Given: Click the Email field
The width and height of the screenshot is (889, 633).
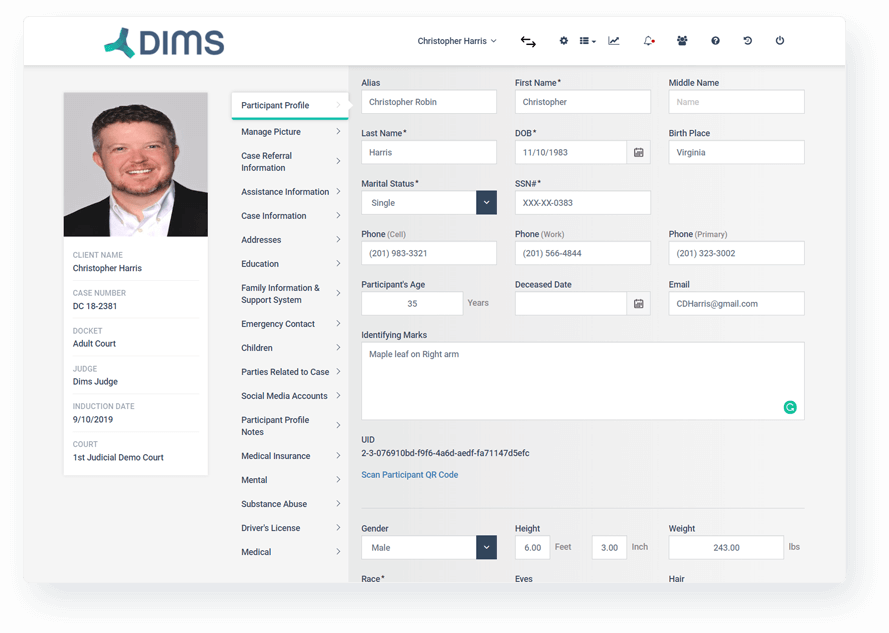Looking at the screenshot, I should tap(736, 304).
